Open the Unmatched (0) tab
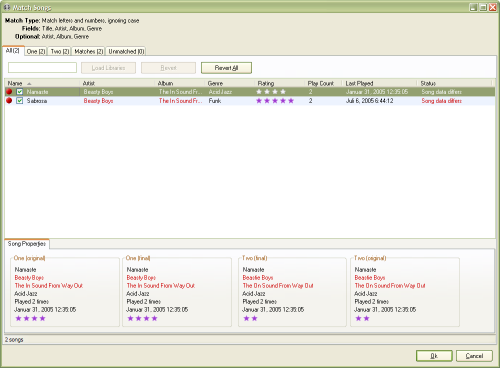Image resolution: width=500 pixels, height=368 pixels. pos(126,51)
